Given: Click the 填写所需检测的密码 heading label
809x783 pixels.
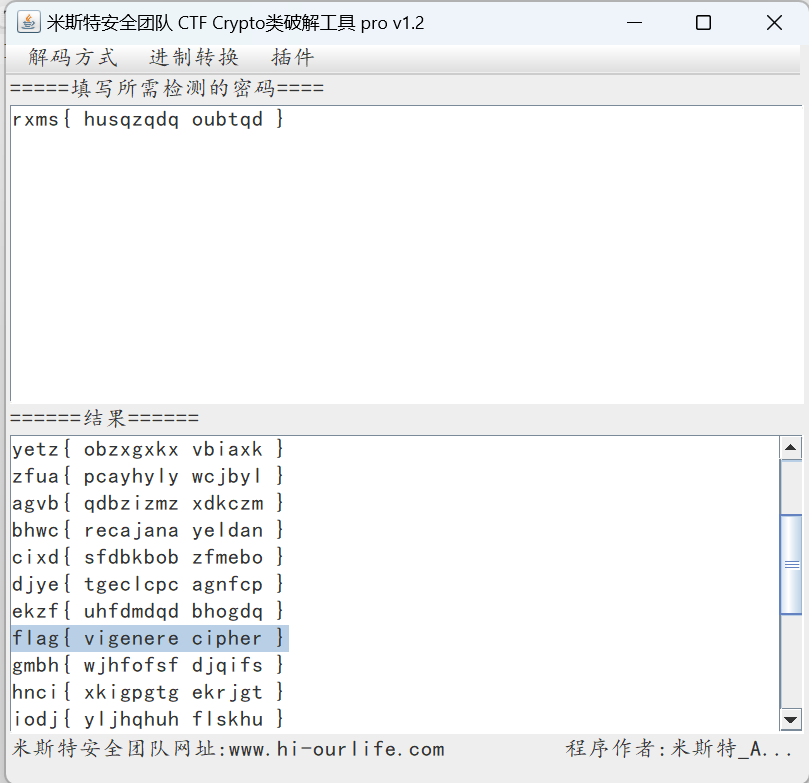Looking at the screenshot, I should click(x=167, y=88).
